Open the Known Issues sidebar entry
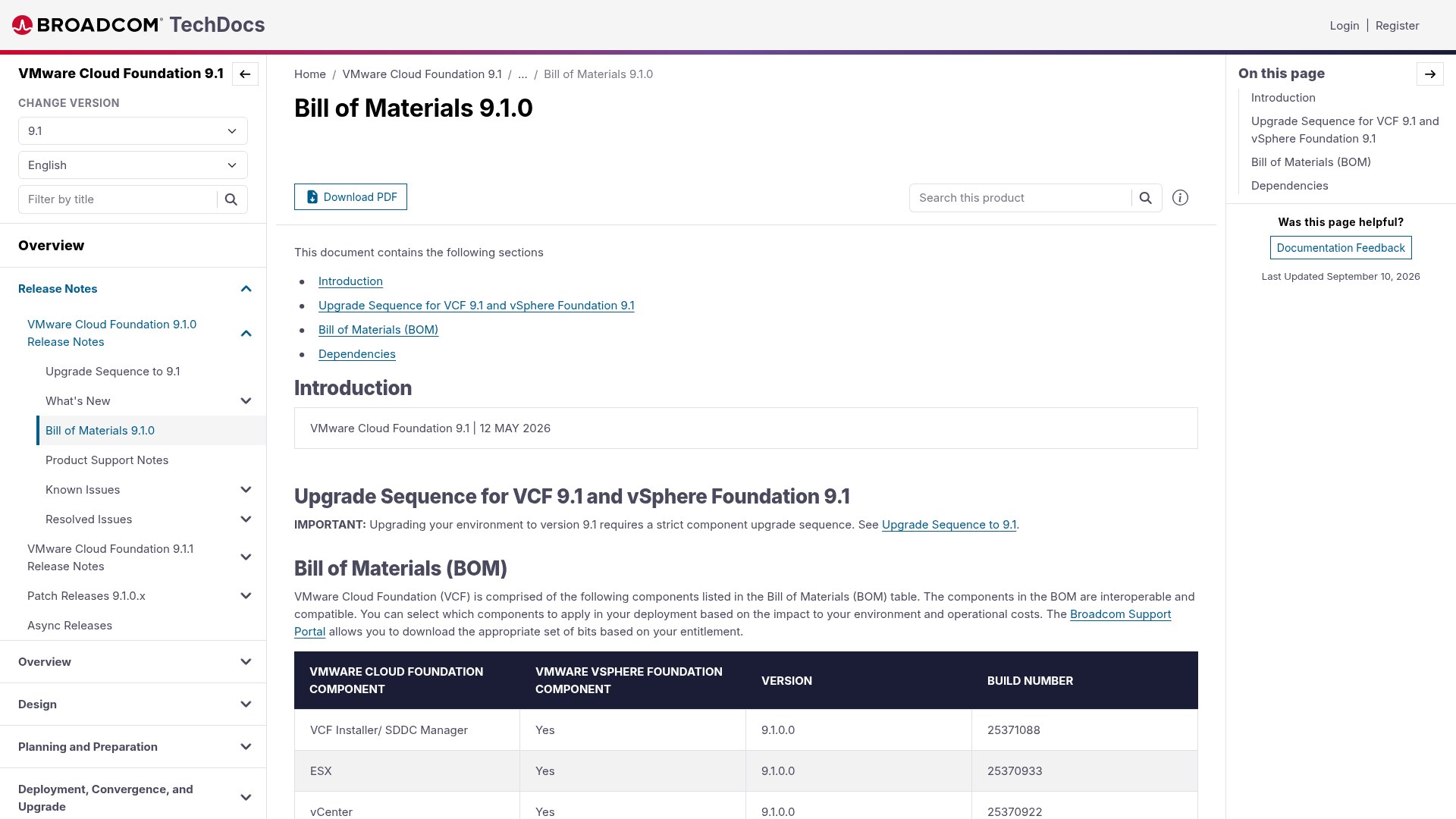Viewport: 1456px width, 819px height. point(83,490)
